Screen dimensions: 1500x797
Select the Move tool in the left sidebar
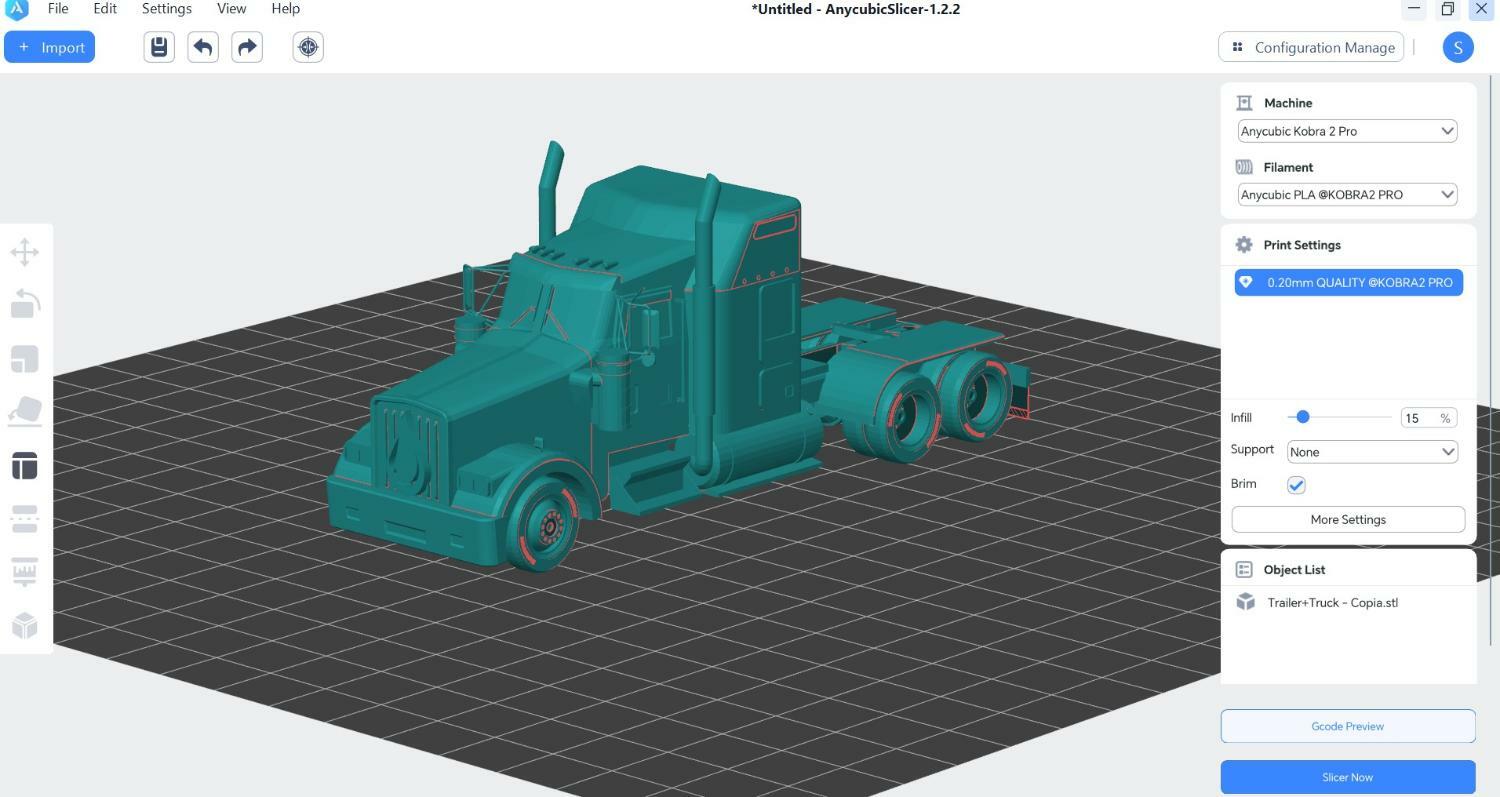(25, 252)
